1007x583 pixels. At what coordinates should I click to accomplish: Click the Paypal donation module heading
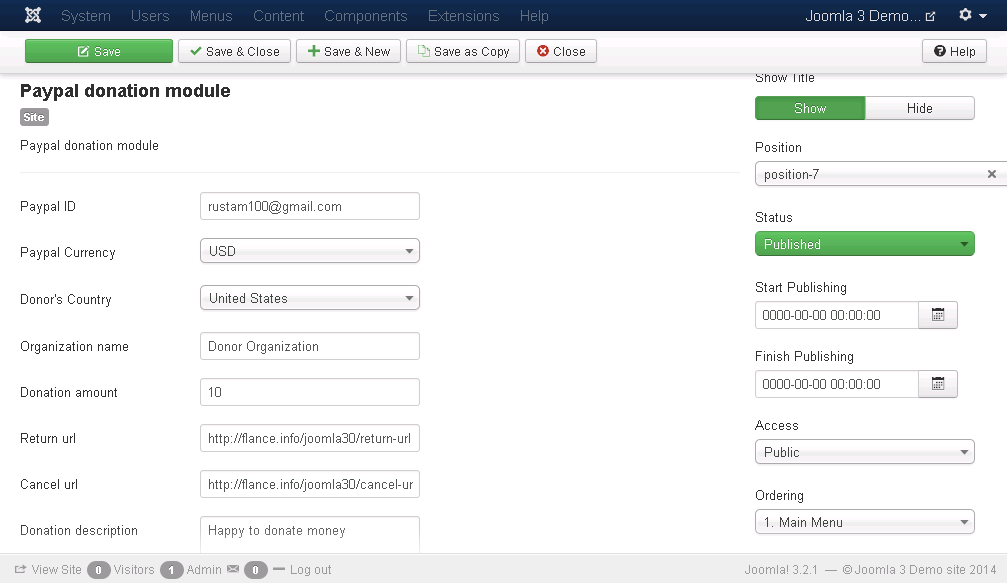[125, 91]
